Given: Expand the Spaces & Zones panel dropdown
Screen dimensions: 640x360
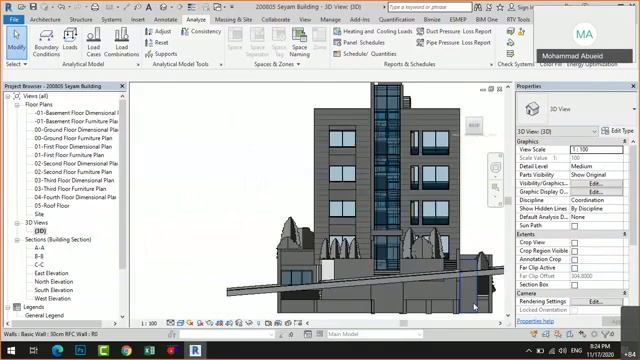Looking at the screenshot, I should (x=277, y=64).
